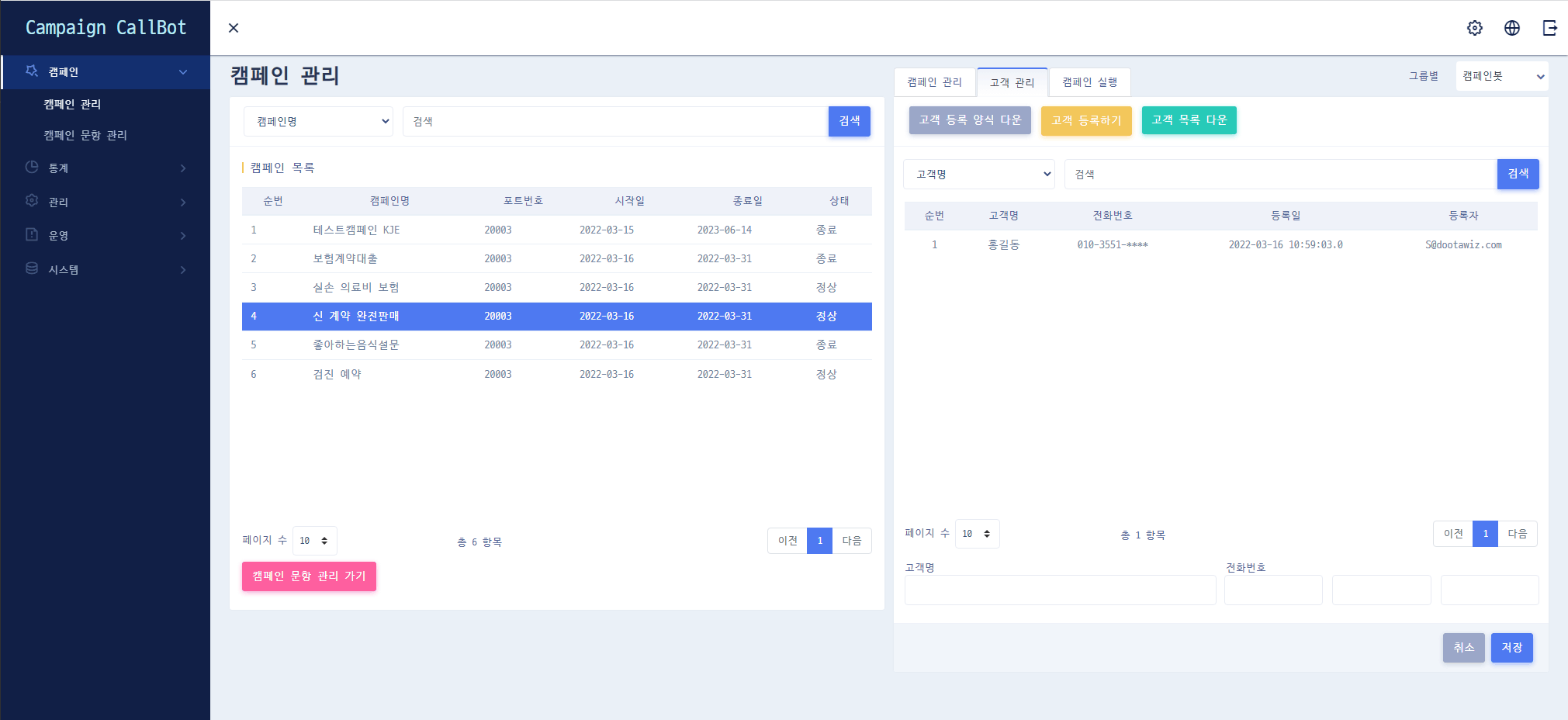Click the 시스템 database sidebar icon

coord(32,268)
